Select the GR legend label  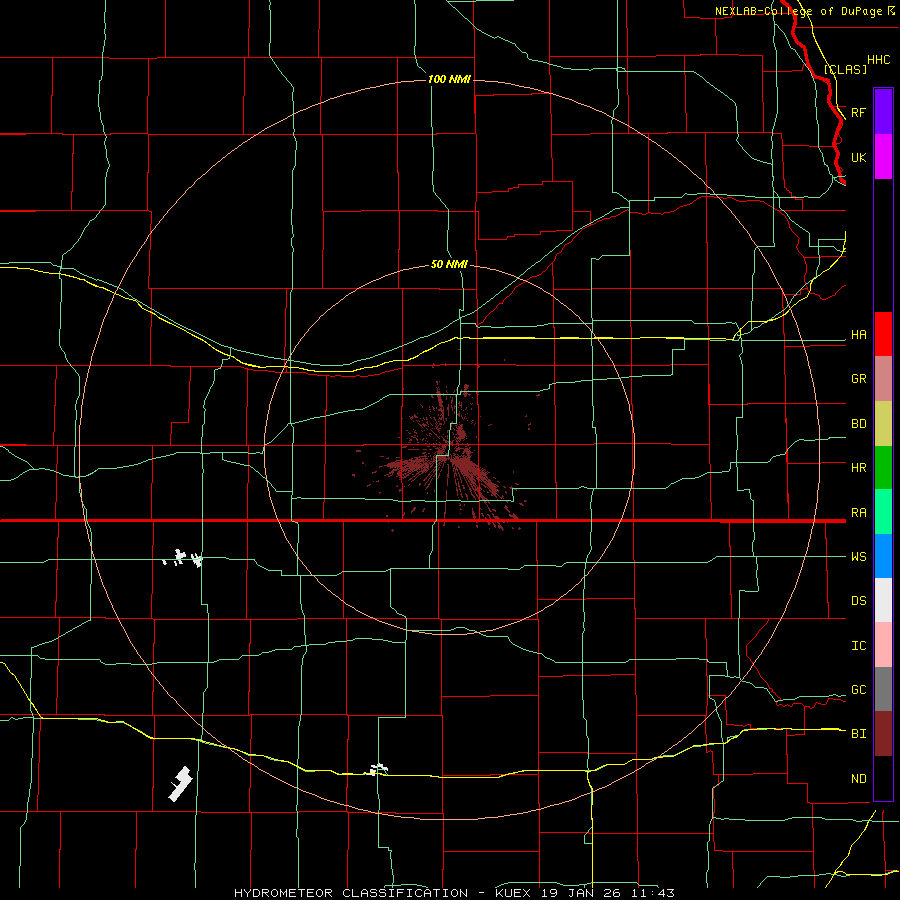click(858, 379)
